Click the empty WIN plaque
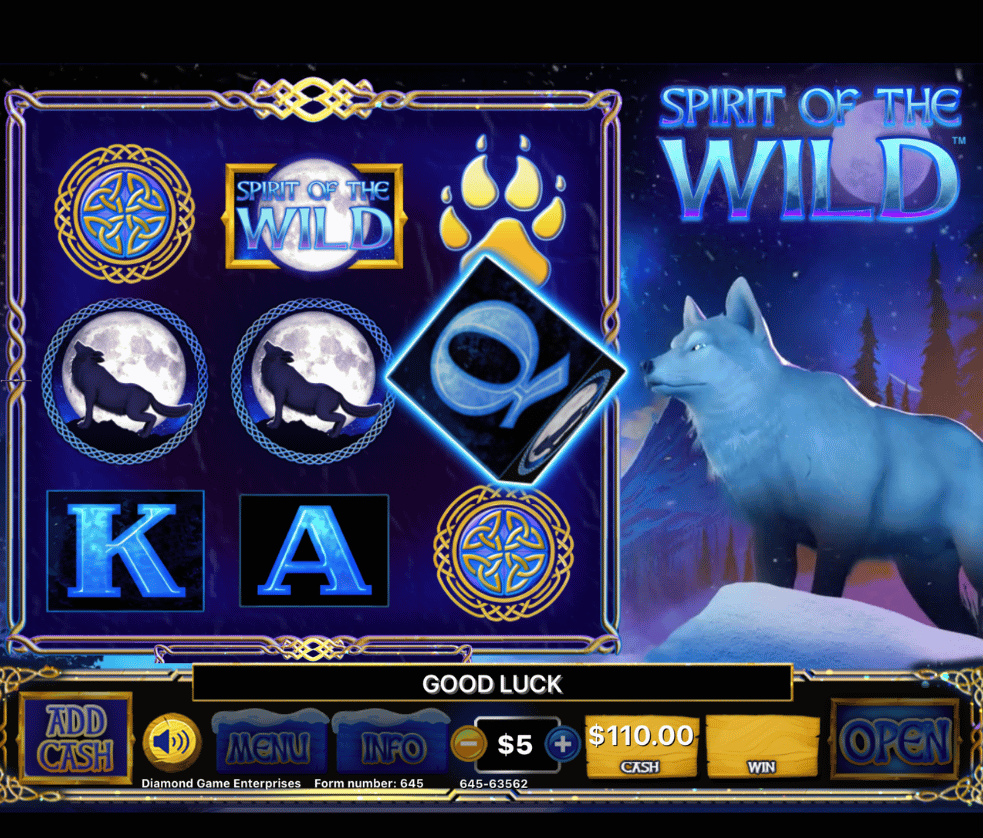Viewport: 983px width, 838px height. 762,746
